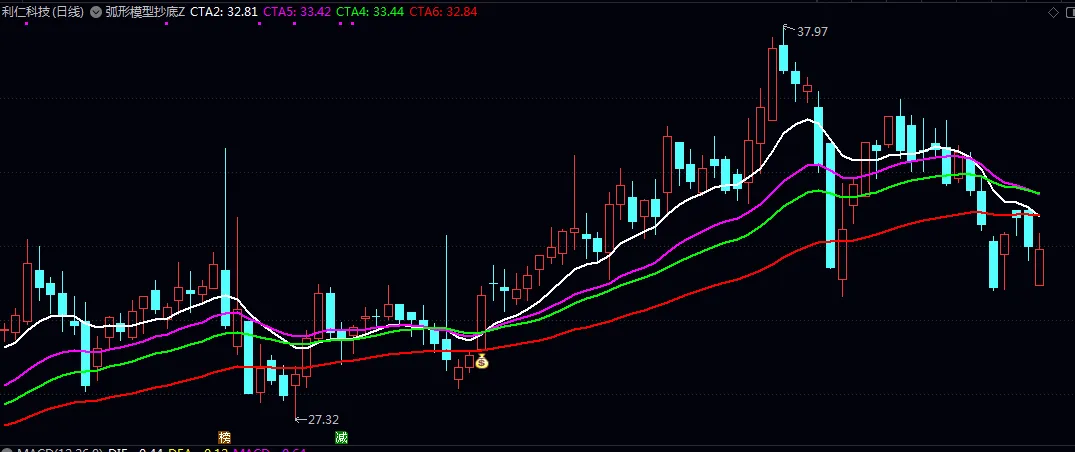Click the stock title 利仁科技(日线)
This screenshot has width=1075, height=452.
coord(43,12)
